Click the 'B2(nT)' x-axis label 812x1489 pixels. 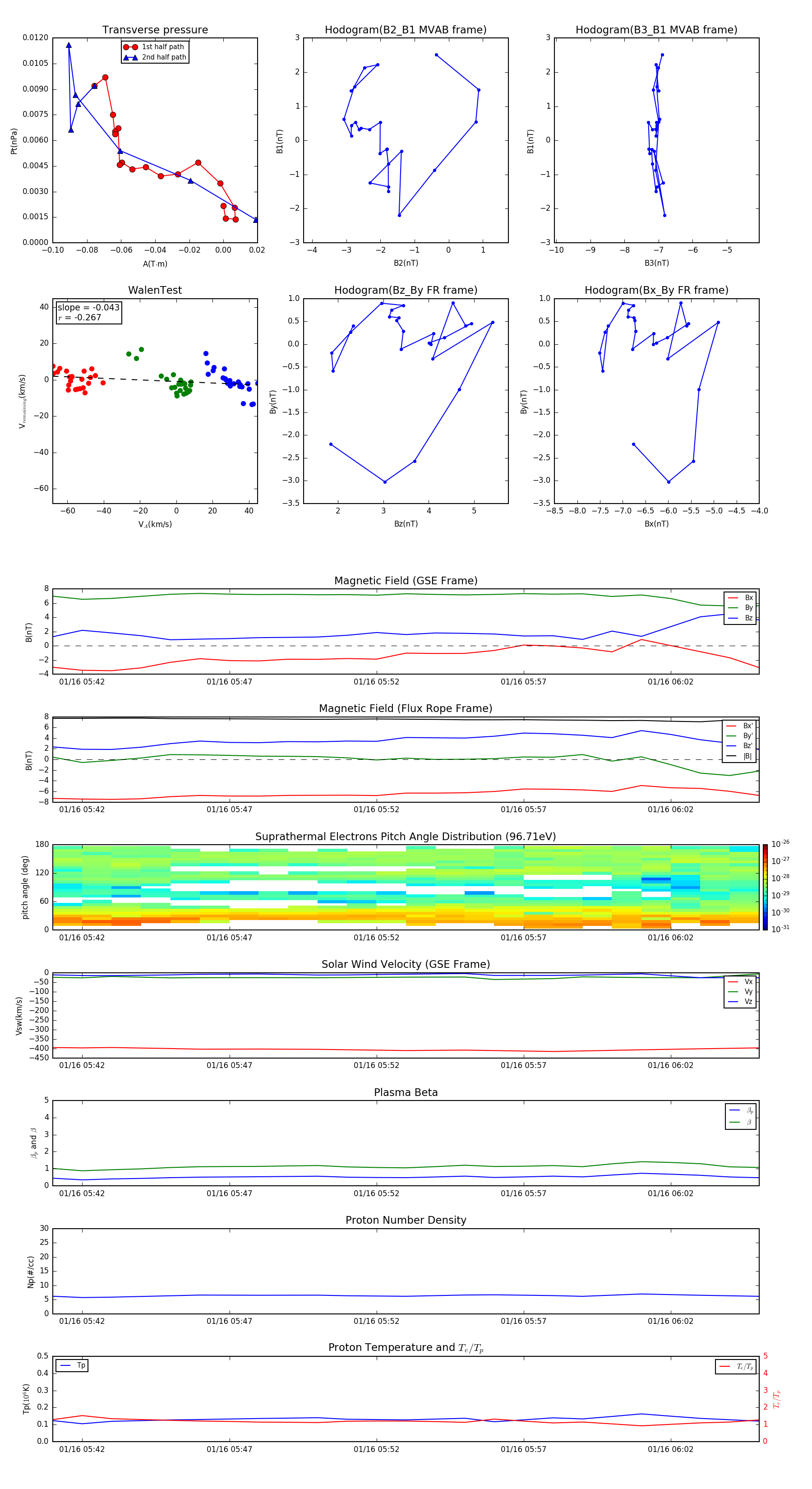pos(406,263)
